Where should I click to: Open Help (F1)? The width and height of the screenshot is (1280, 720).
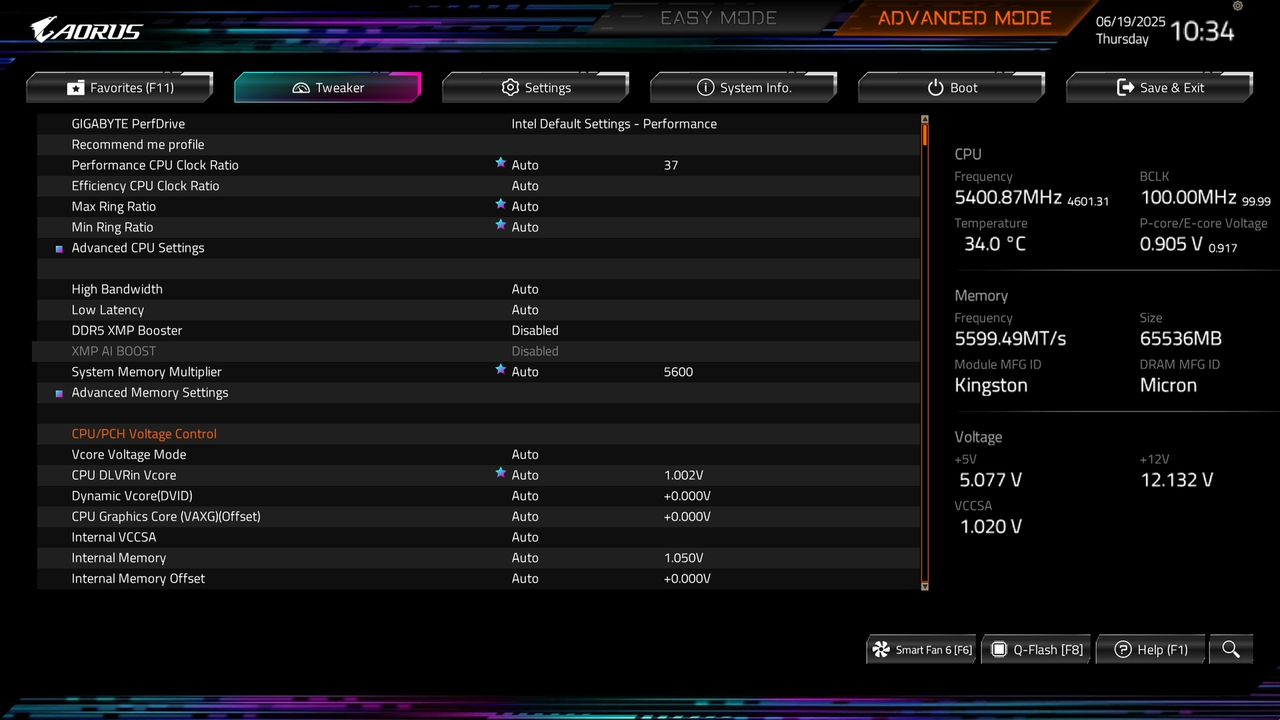1151,649
